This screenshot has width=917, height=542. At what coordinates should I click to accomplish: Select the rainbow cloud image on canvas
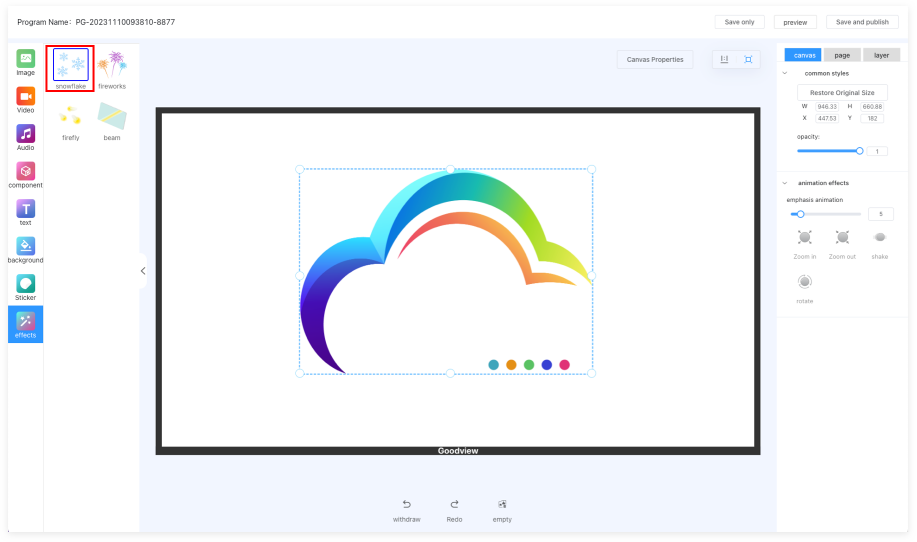(446, 271)
